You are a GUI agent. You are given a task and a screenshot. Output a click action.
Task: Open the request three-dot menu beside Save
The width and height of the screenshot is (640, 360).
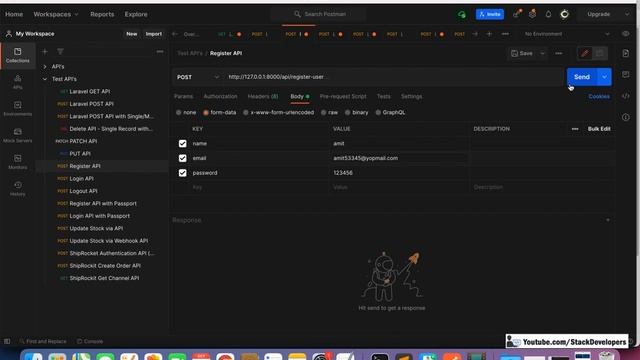pos(558,53)
